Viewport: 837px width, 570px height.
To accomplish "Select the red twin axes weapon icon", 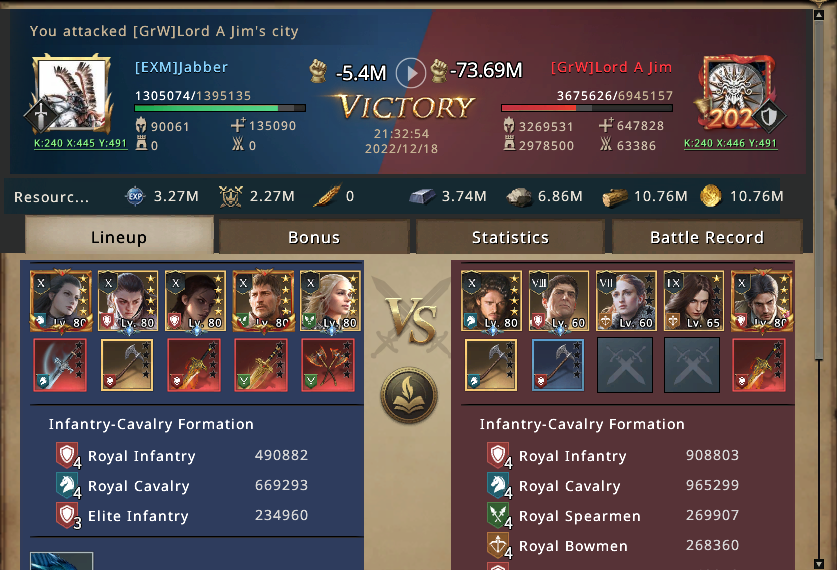I will pyautogui.click(x=328, y=365).
